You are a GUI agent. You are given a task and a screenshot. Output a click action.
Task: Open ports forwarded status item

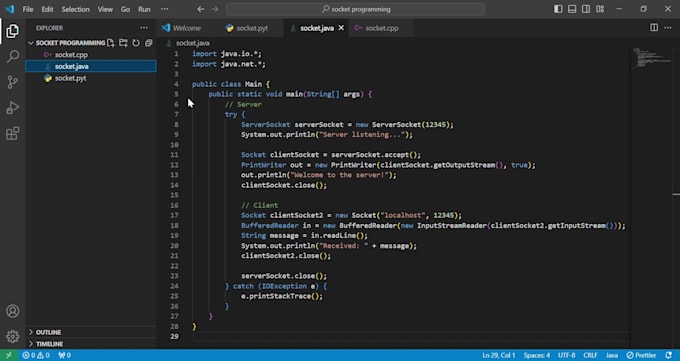click(x=64, y=355)
